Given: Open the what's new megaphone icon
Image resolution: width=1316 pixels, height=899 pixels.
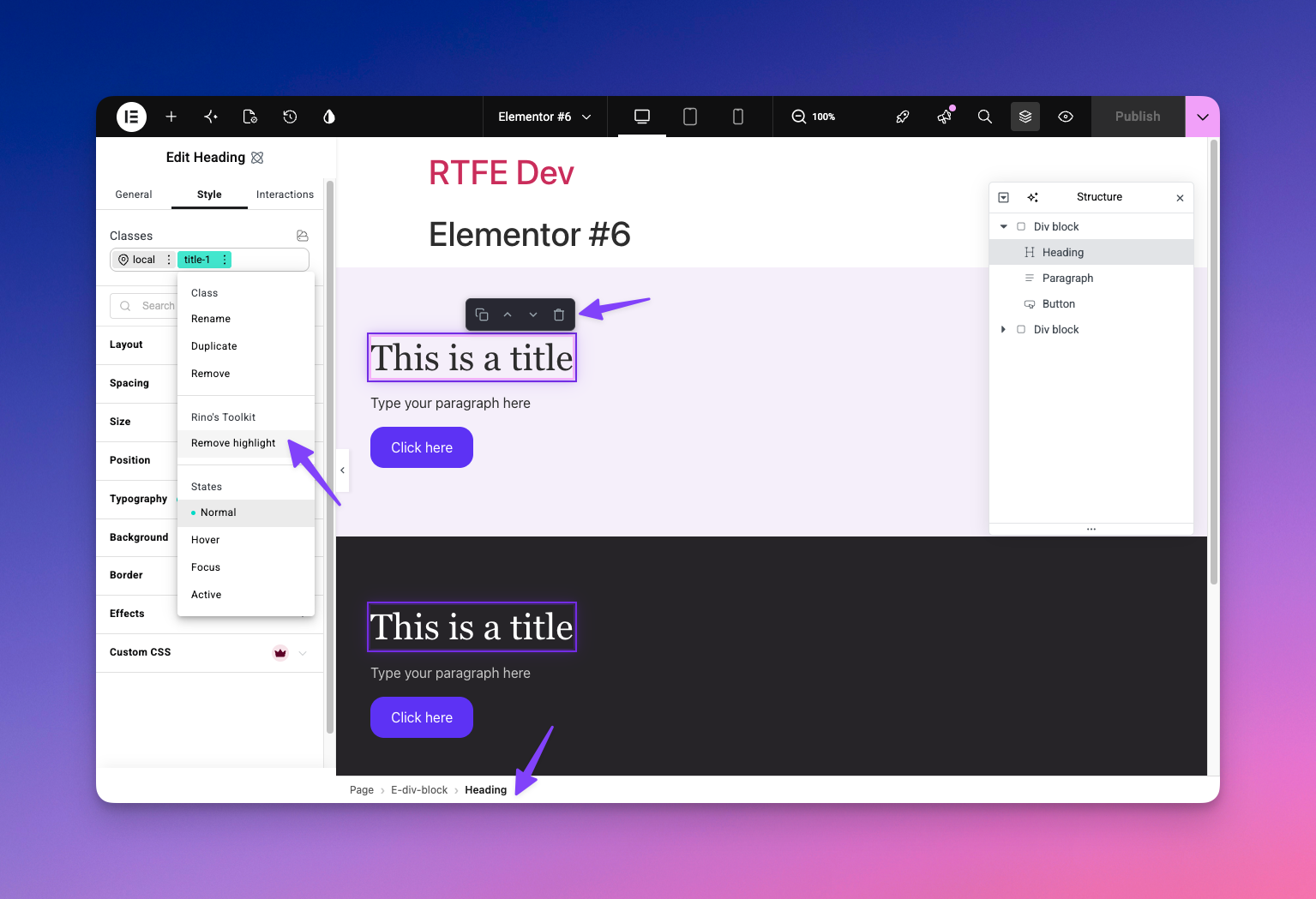Looking at the screenshot, I should pyautogui.click(x=944, y=117).
